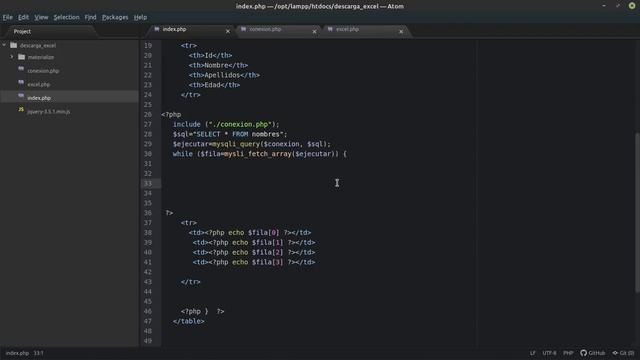The image size is (640, 360).
Task: Open excel.php from the project tree
Action: [39, 84]
